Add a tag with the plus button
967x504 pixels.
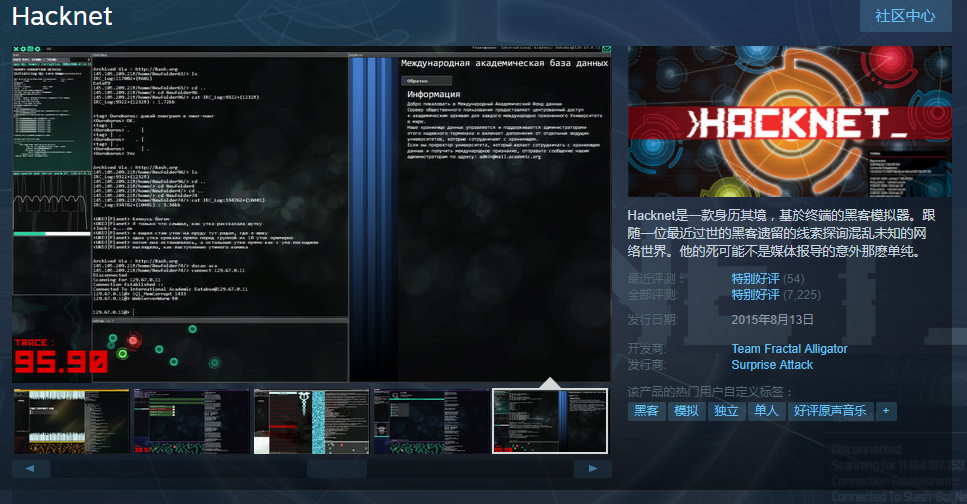886,411
